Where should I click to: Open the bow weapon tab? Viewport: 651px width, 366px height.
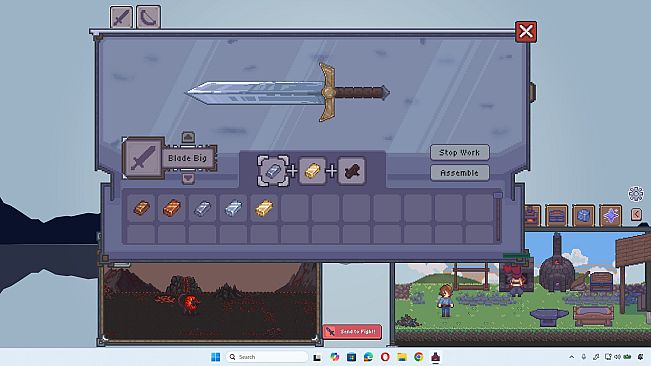coord(148,17)
